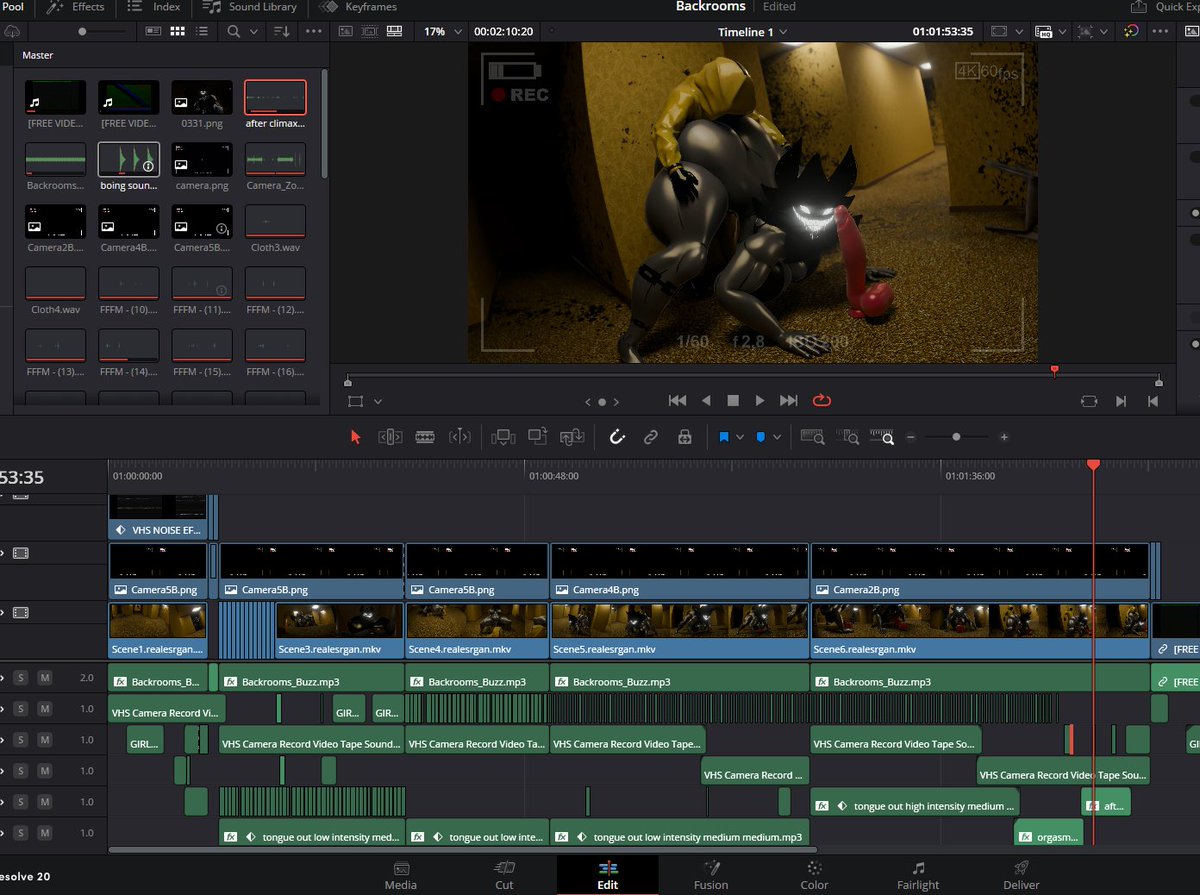
Task: Play the timeline forward
Action: 760,400
